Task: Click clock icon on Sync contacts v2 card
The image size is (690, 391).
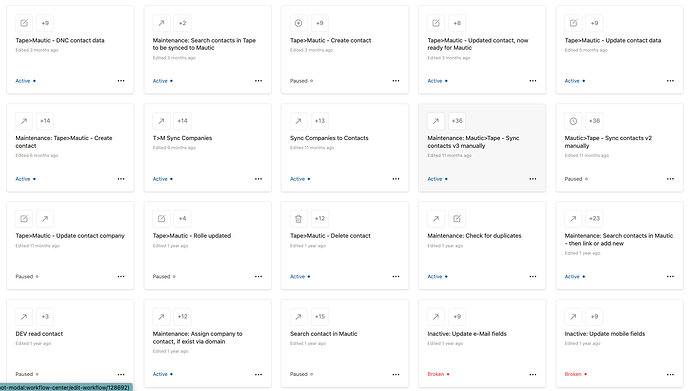Action: pos(573,121)
